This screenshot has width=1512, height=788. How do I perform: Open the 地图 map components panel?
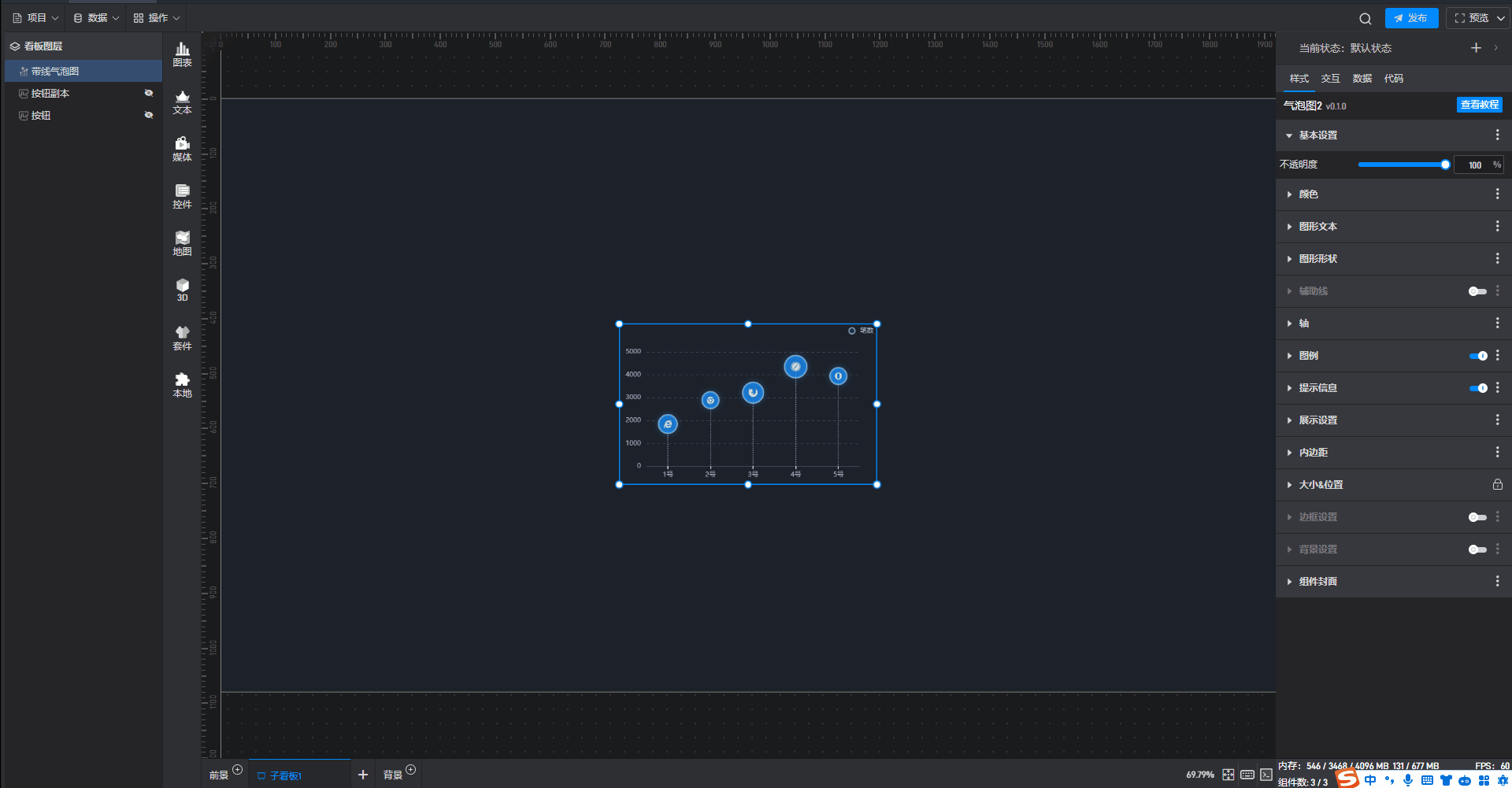pyautogui.click(x=182, y=243)
